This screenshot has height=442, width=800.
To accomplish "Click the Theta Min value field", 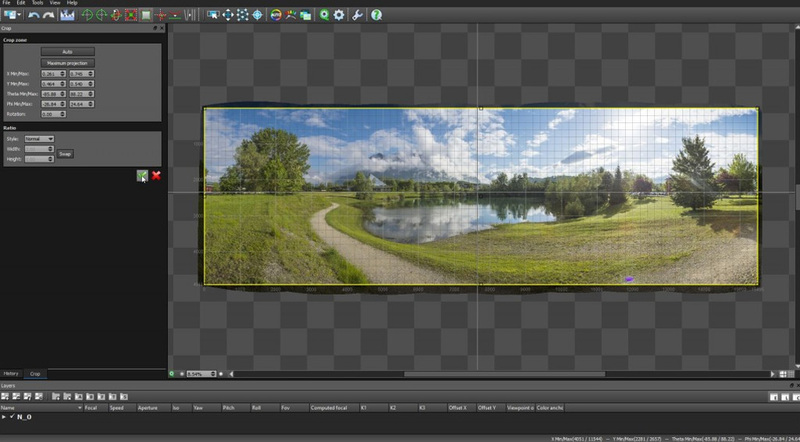I will pos(54,94).
